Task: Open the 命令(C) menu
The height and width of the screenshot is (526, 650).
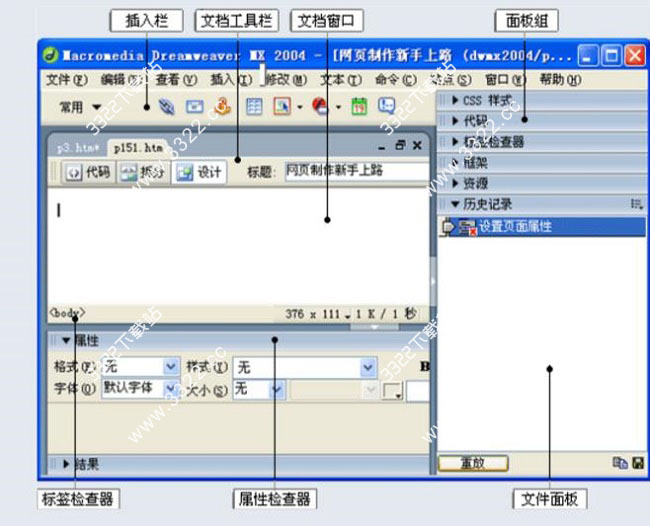Action: pyautogui.click(x=396, y=80)
